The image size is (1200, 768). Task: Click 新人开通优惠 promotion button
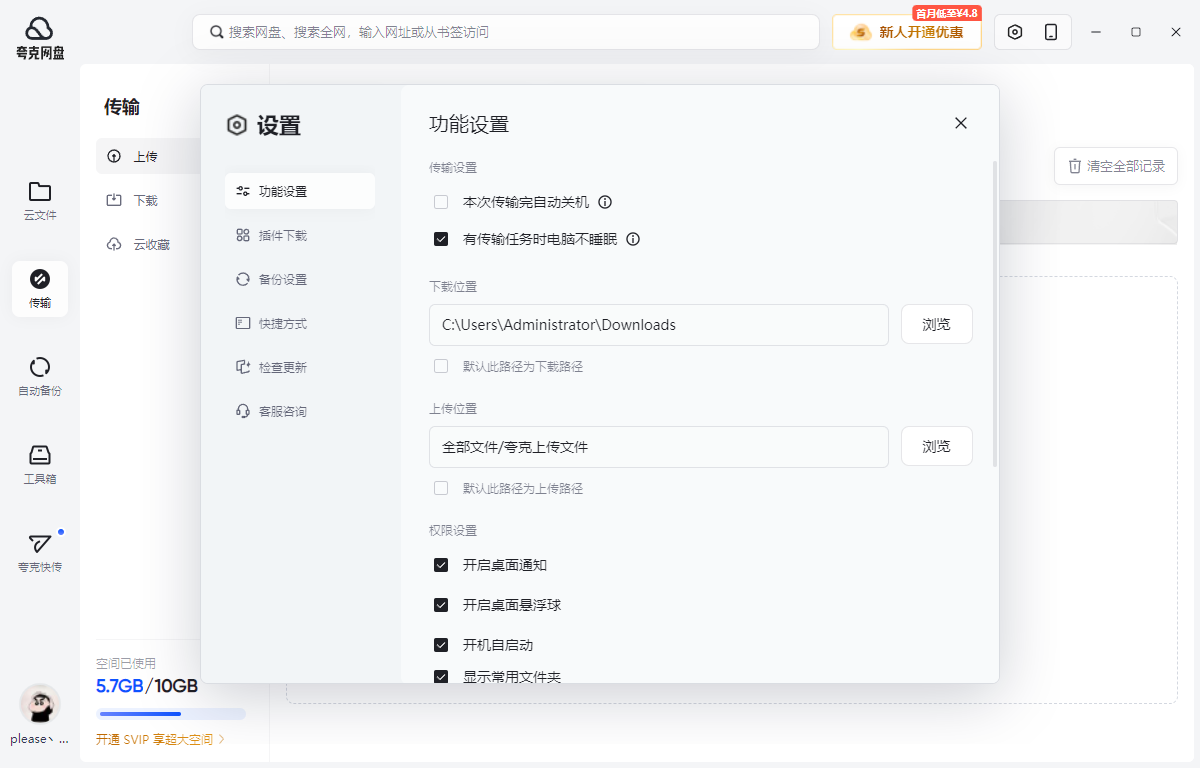pyautogui.click(x=907, y=32)
